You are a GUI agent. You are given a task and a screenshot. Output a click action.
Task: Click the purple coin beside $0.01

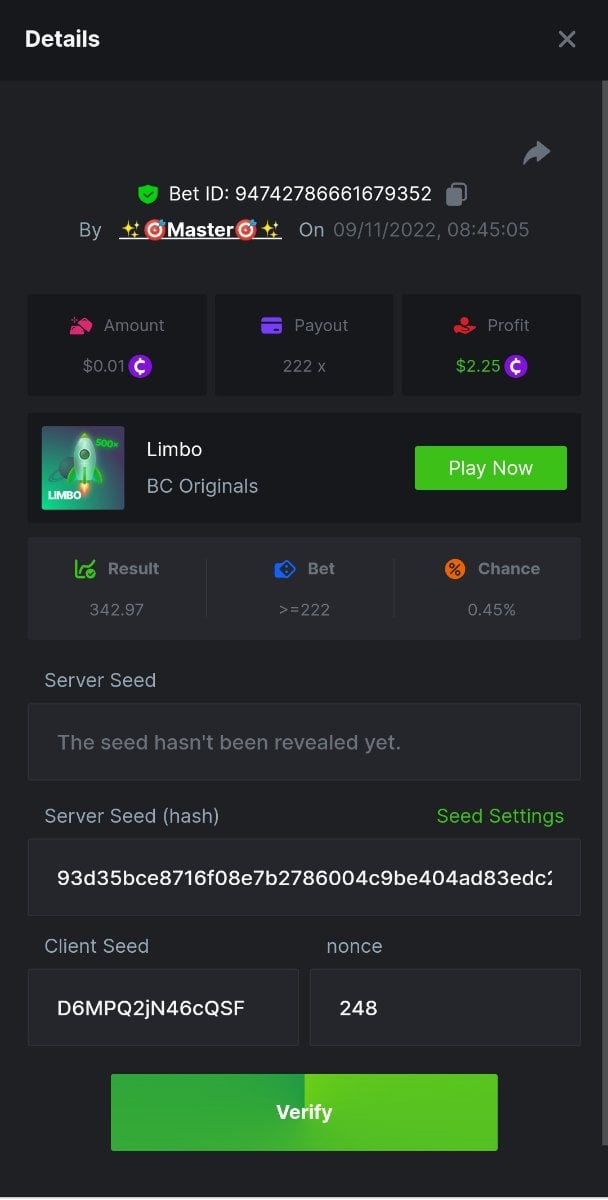[x=140, y=366]
